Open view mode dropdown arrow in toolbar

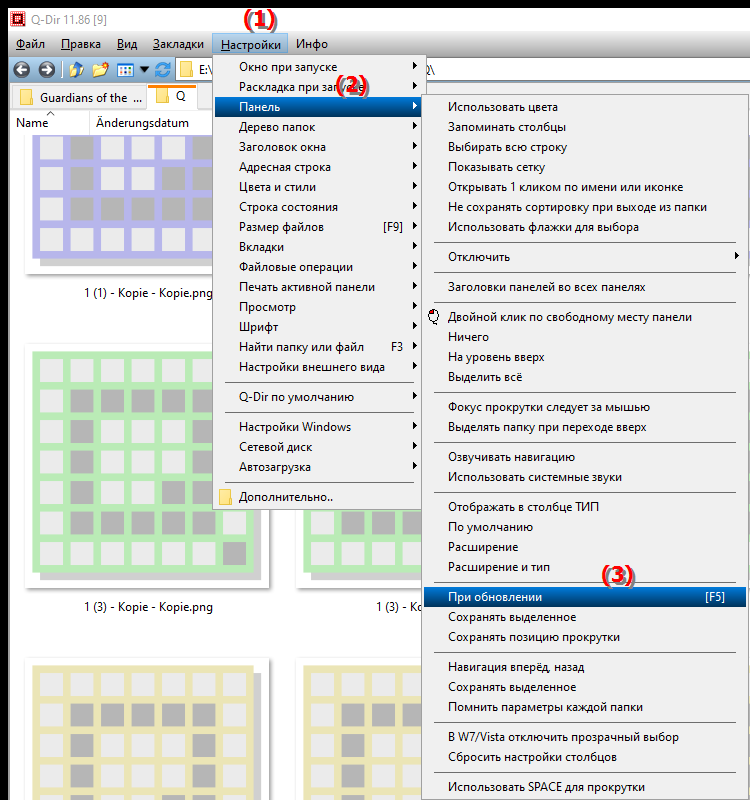tap(145, 70)
